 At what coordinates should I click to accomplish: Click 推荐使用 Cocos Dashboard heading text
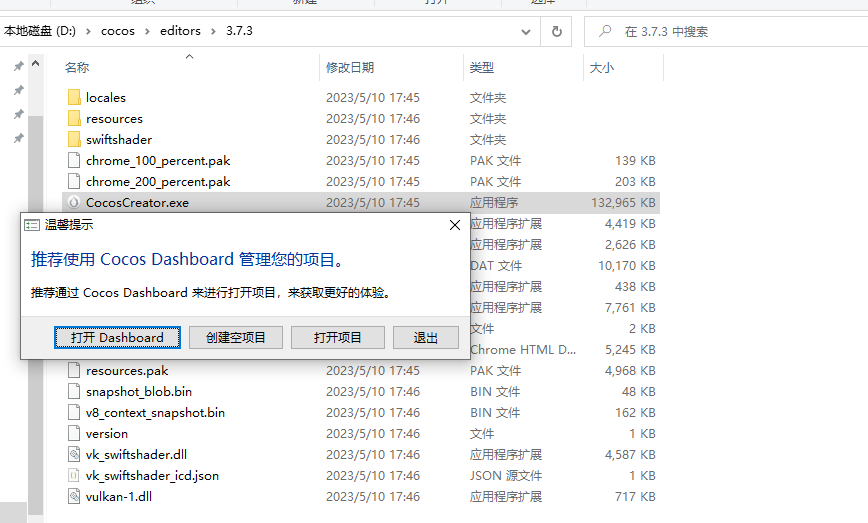188,259
